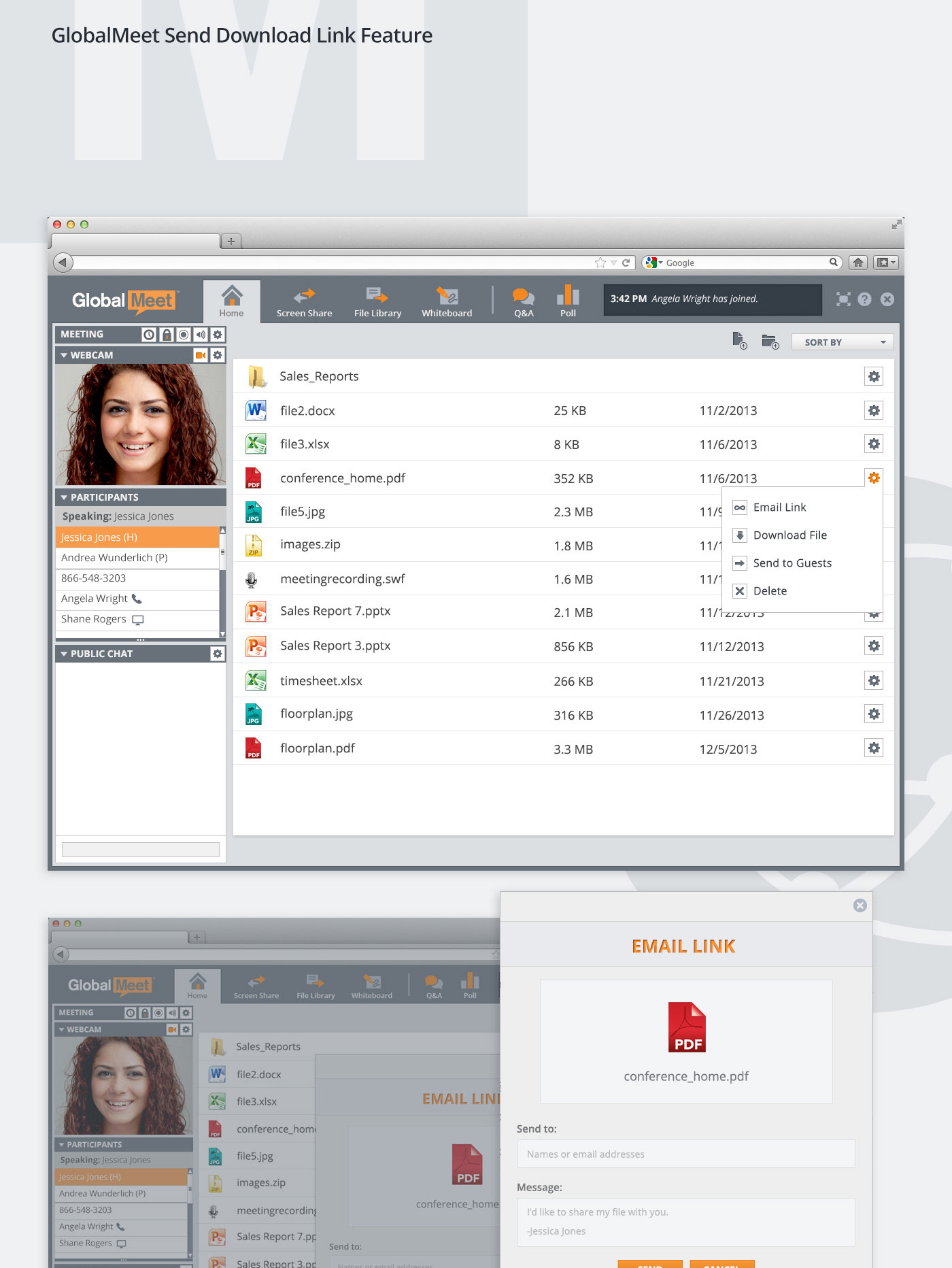The width and height of the screenshot is (952, 1268).
Task: Click browser home button
Action: point(858,263)
